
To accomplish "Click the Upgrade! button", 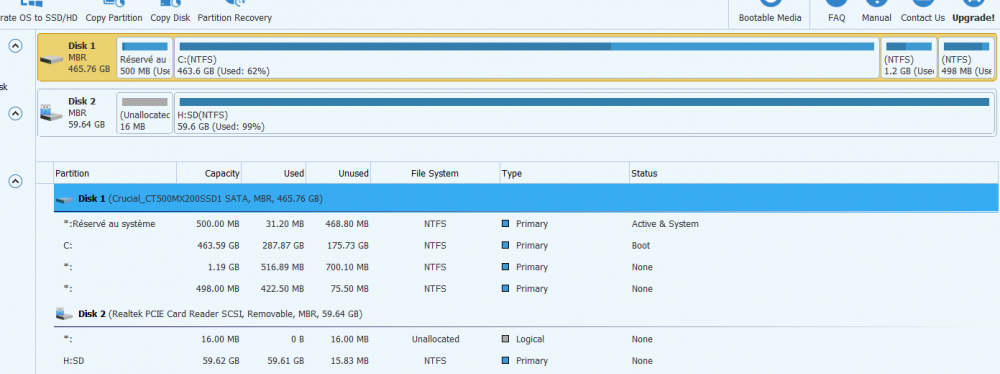I will coord(973,11).
